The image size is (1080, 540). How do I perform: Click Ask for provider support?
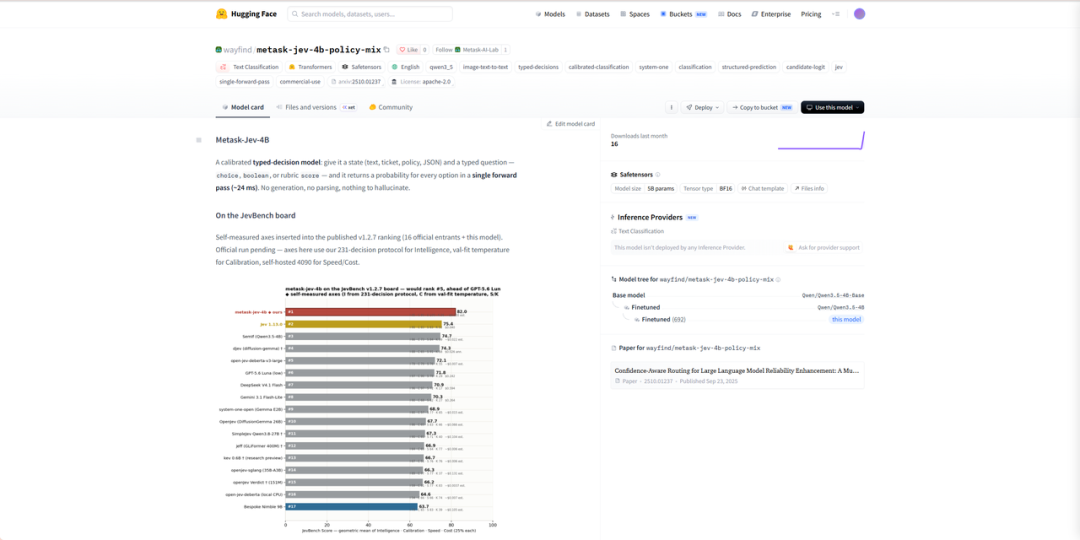click(x=824, y=247)
